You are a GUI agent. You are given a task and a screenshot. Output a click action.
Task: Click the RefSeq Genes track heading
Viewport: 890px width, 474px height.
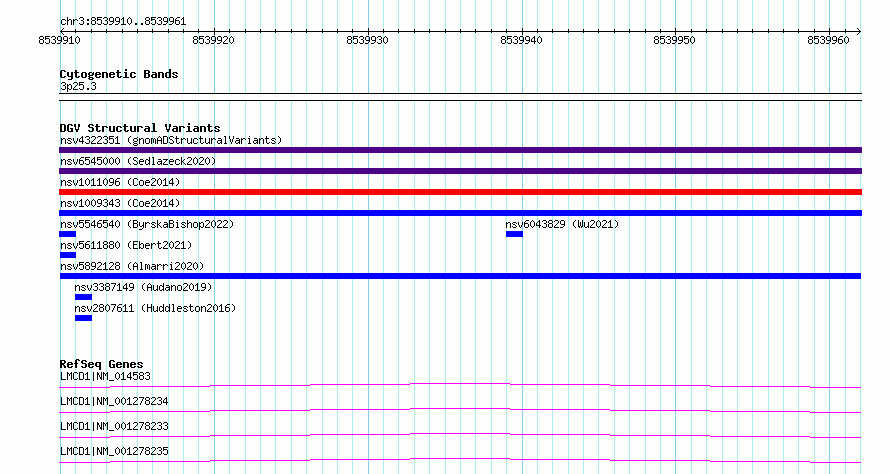coord(102,364)
